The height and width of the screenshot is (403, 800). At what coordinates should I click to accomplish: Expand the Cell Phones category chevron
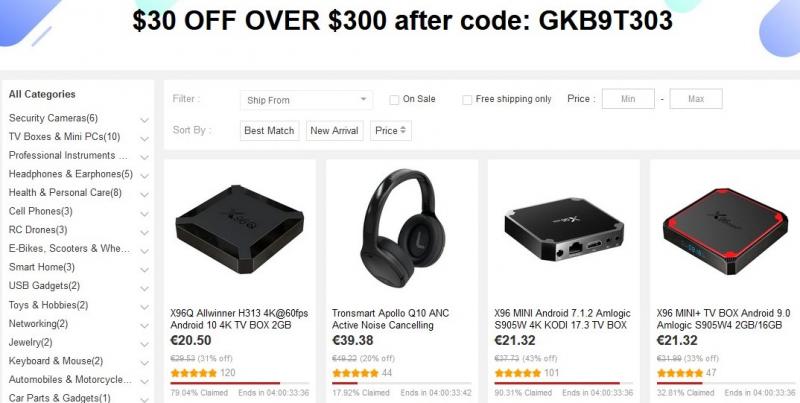144,213
